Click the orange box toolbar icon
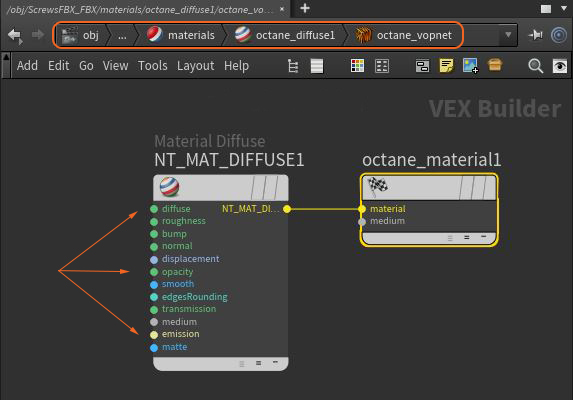Screen dimensions: 573x400 [x=495, y=65]
